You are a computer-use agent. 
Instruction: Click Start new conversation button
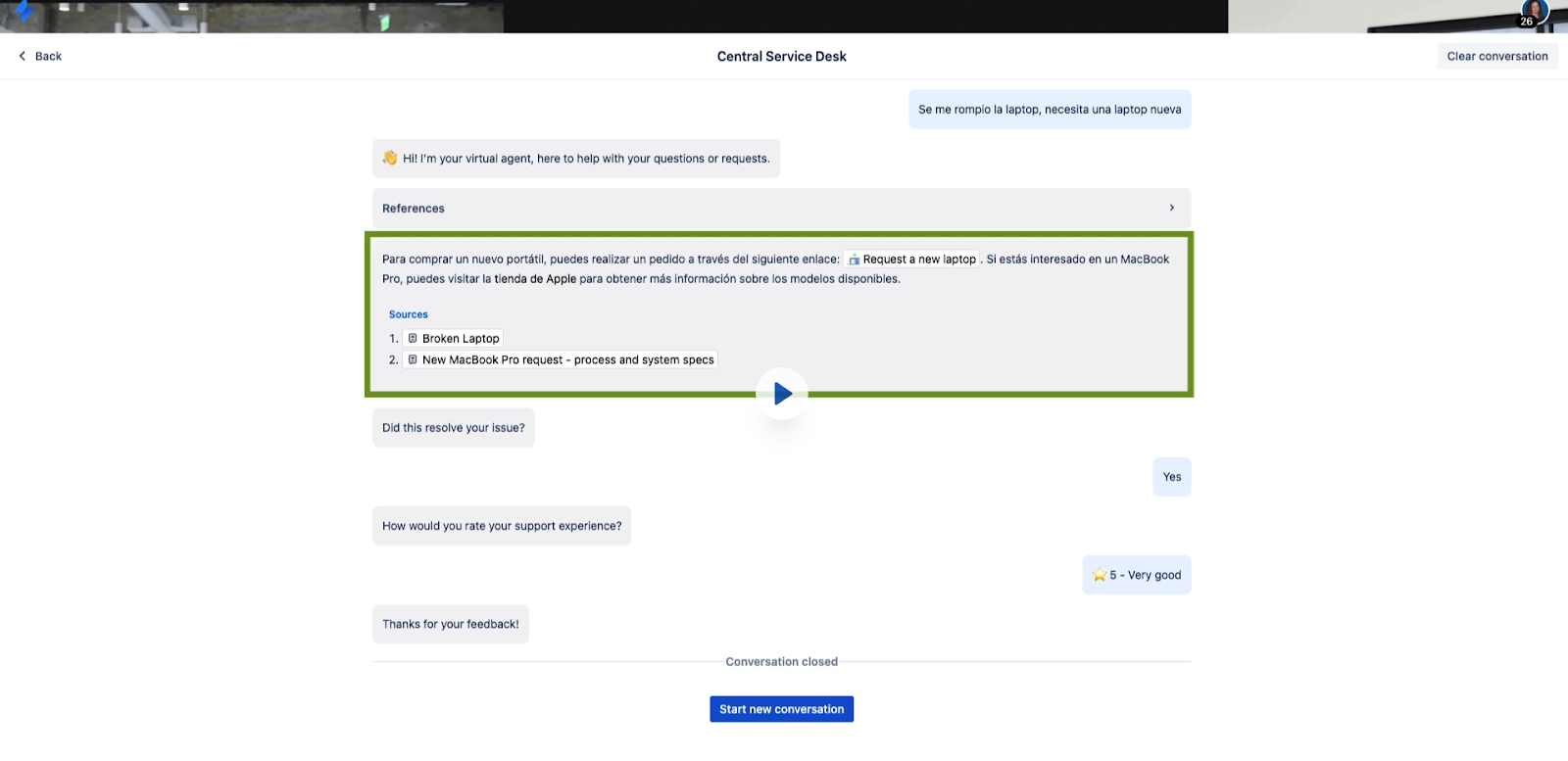(x=781, y=709)
